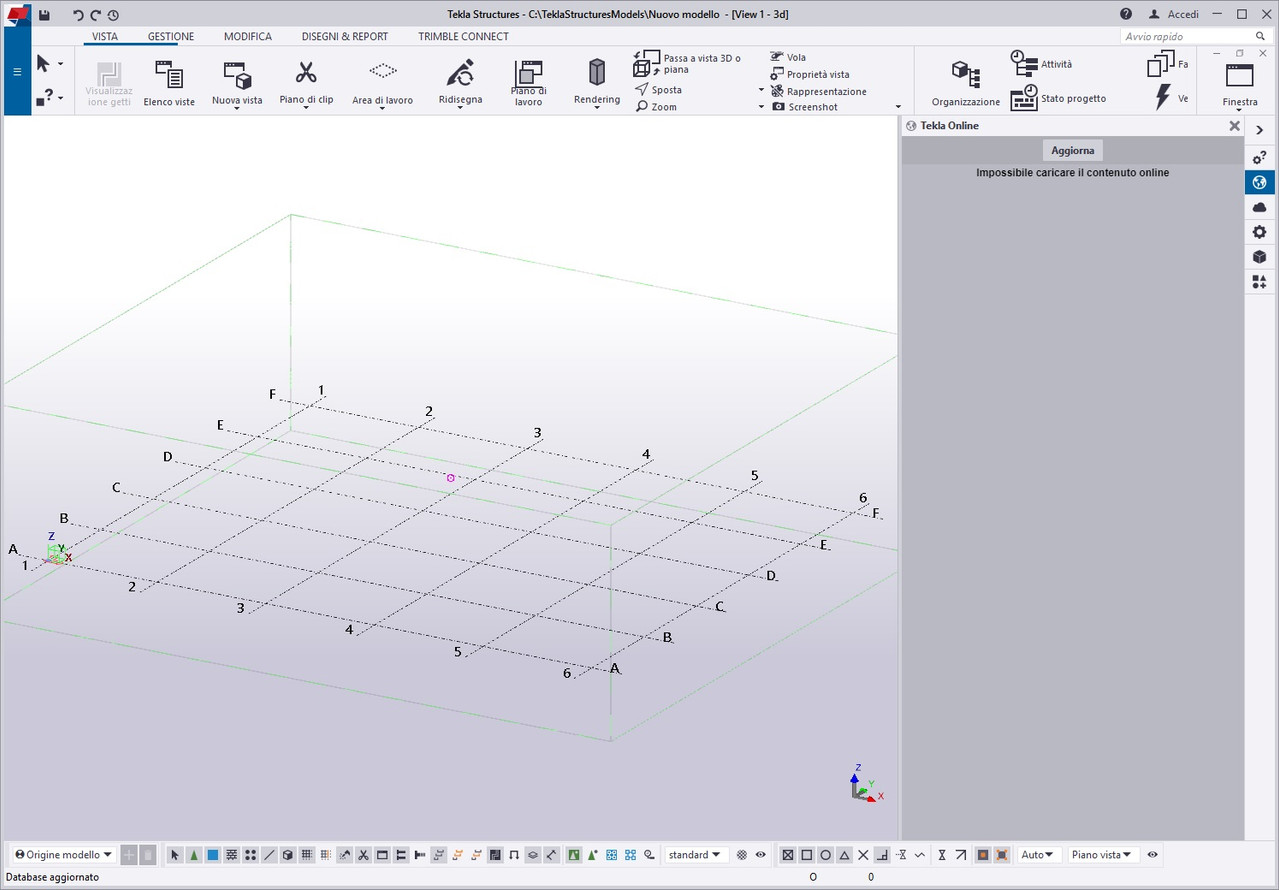Open the Tekla Online globe side icon
This screenshot has height=890, width=1279.
click(1260, 182)
